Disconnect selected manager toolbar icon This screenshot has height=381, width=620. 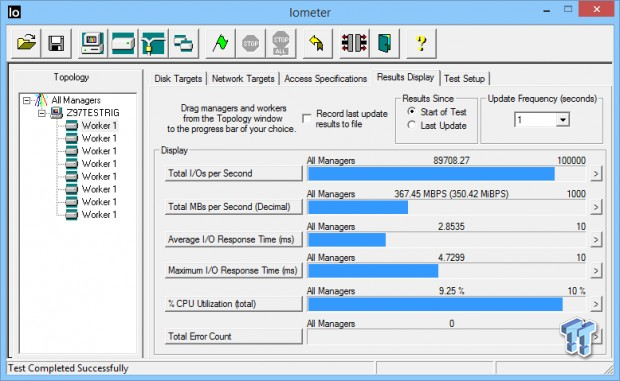354,43
